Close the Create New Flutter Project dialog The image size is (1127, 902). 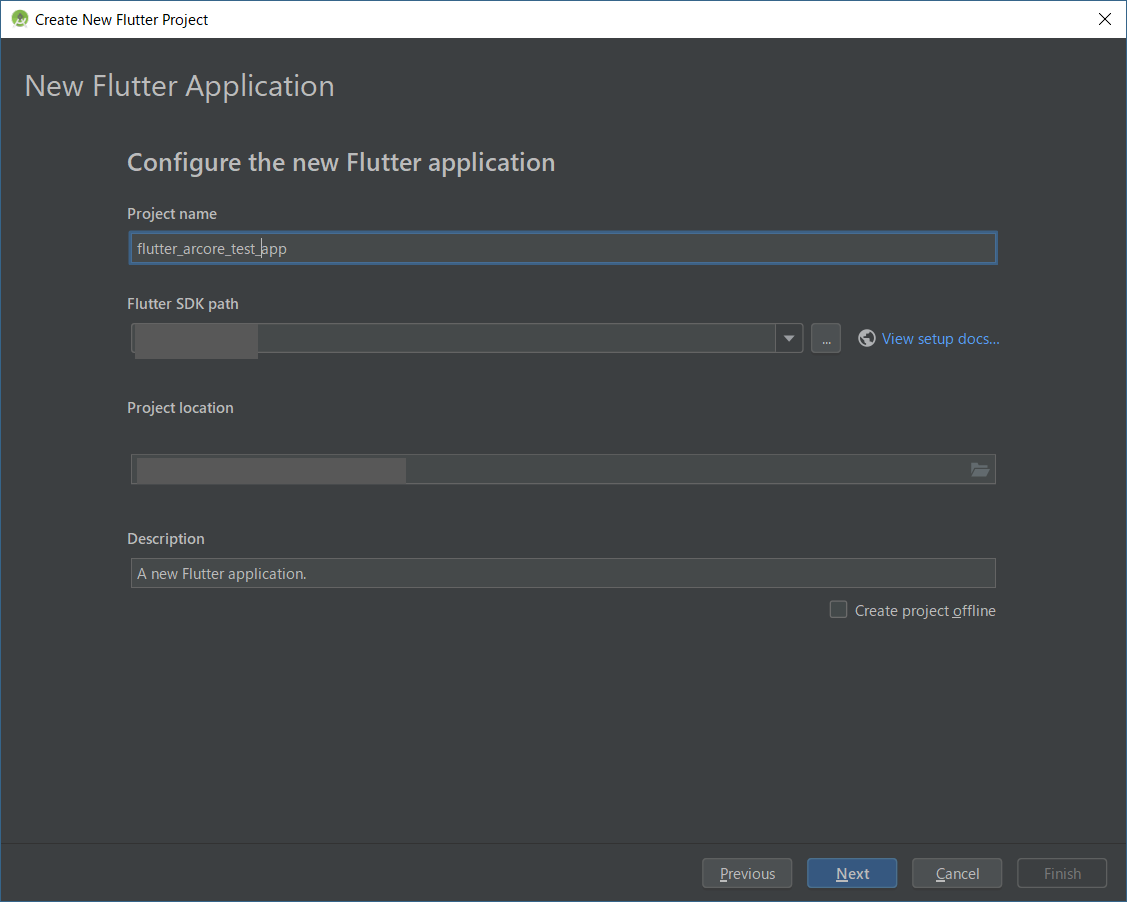click(1105, 19)
